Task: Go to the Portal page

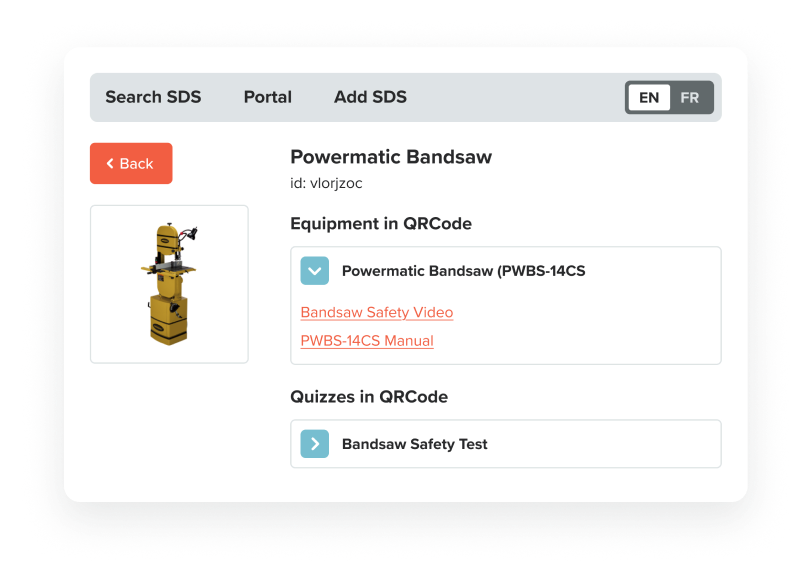Action: [x=268, y=97]
